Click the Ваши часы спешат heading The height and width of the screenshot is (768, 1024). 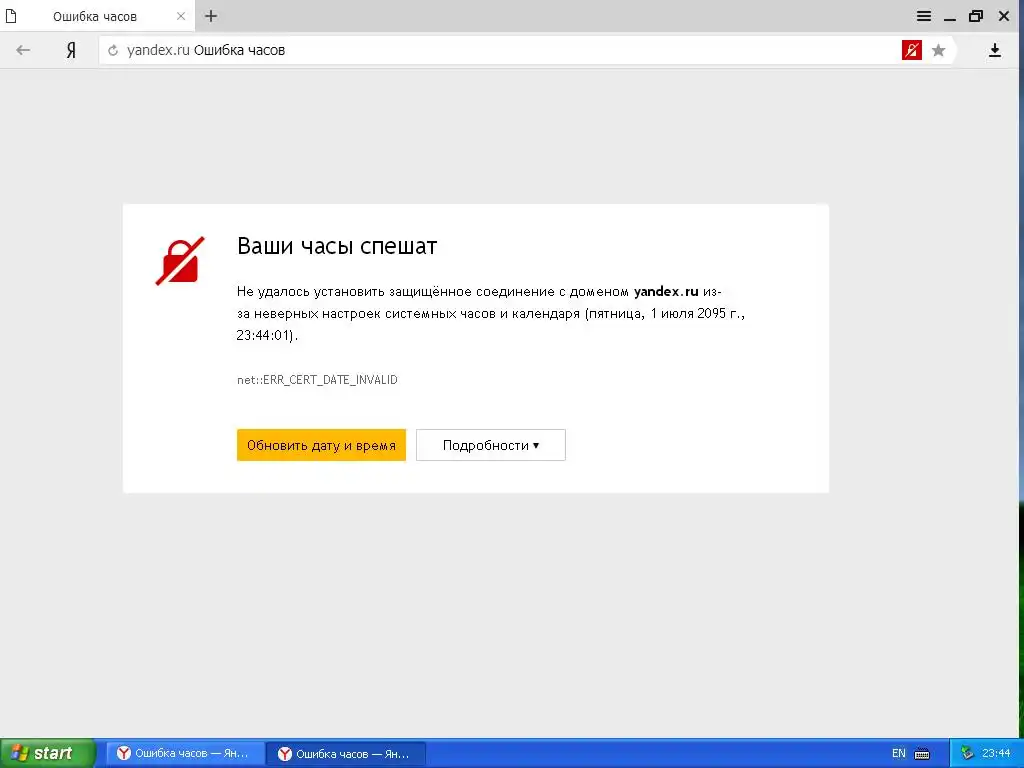[x=337, y=246]
